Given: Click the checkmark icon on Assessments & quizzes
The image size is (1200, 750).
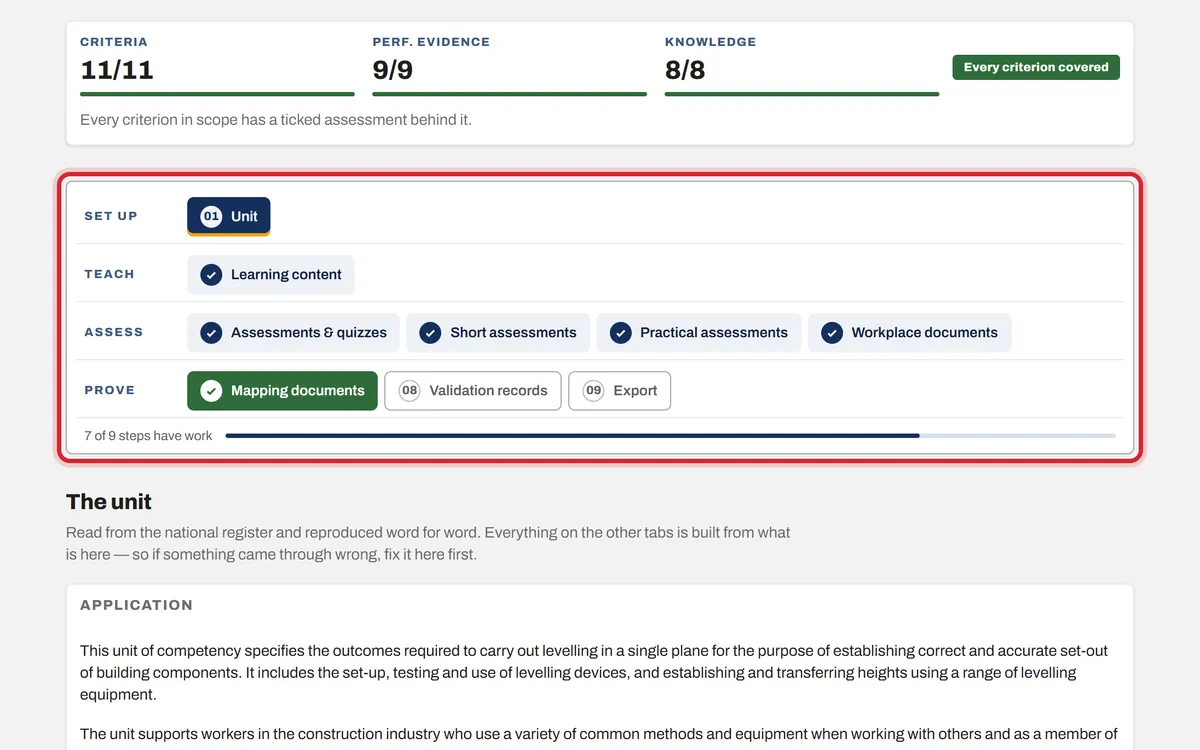Looking at the screenshot, I should [211, 332].
